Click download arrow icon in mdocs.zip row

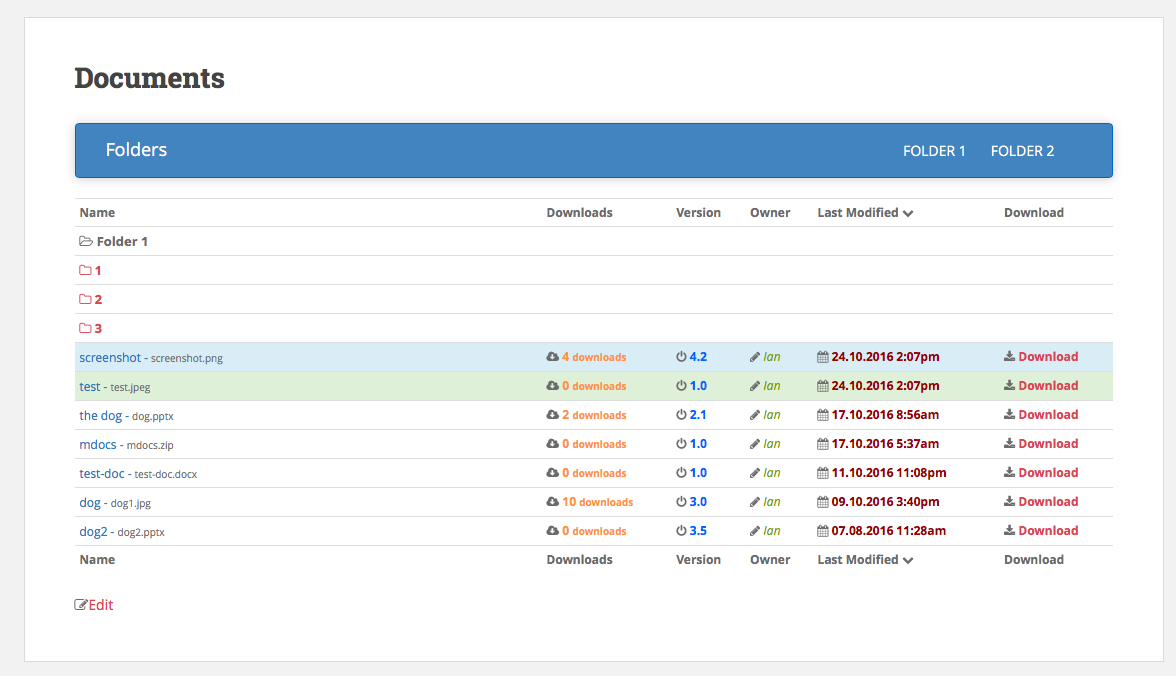point(1010,443)
